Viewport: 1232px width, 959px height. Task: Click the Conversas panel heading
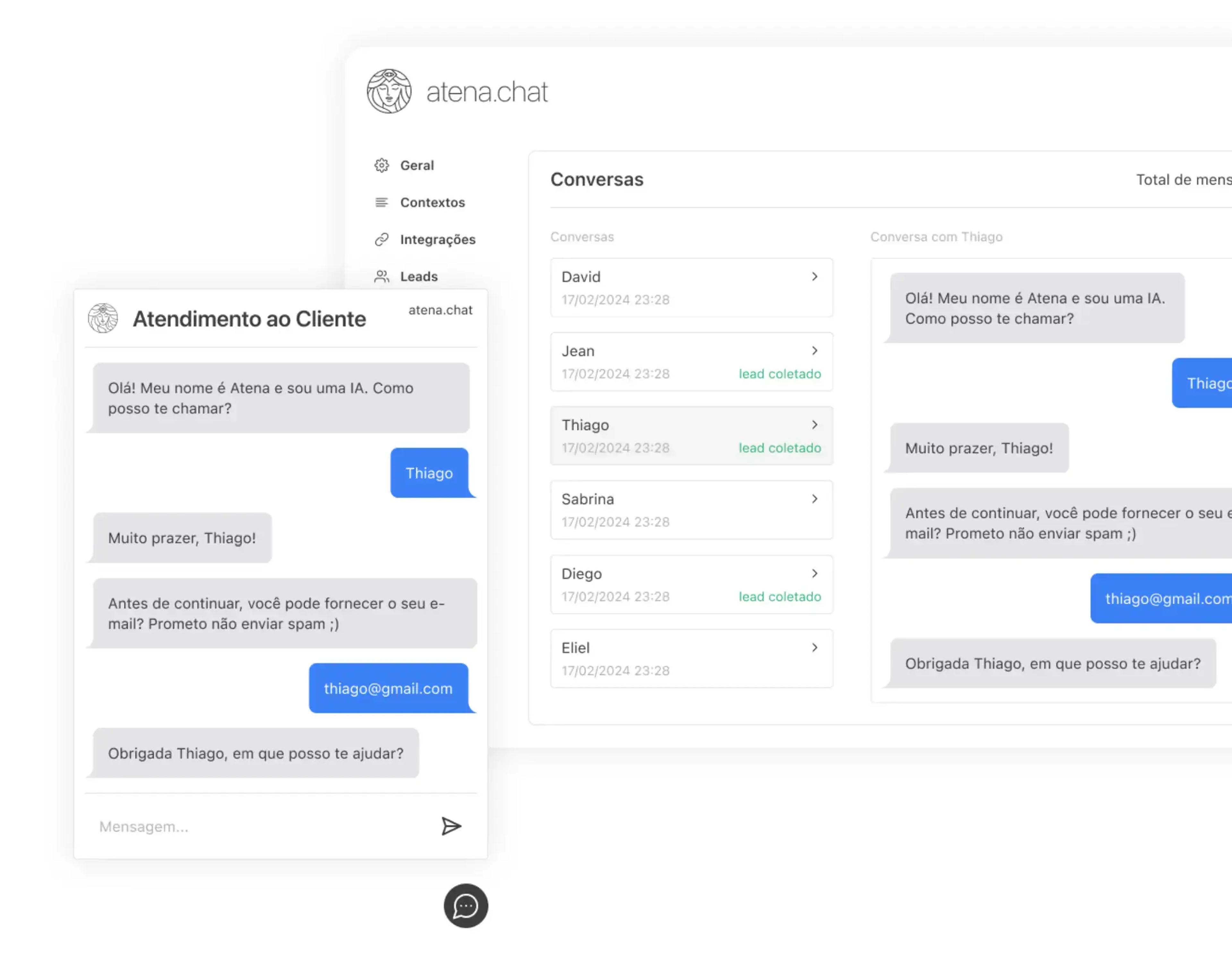click(597, 179)
